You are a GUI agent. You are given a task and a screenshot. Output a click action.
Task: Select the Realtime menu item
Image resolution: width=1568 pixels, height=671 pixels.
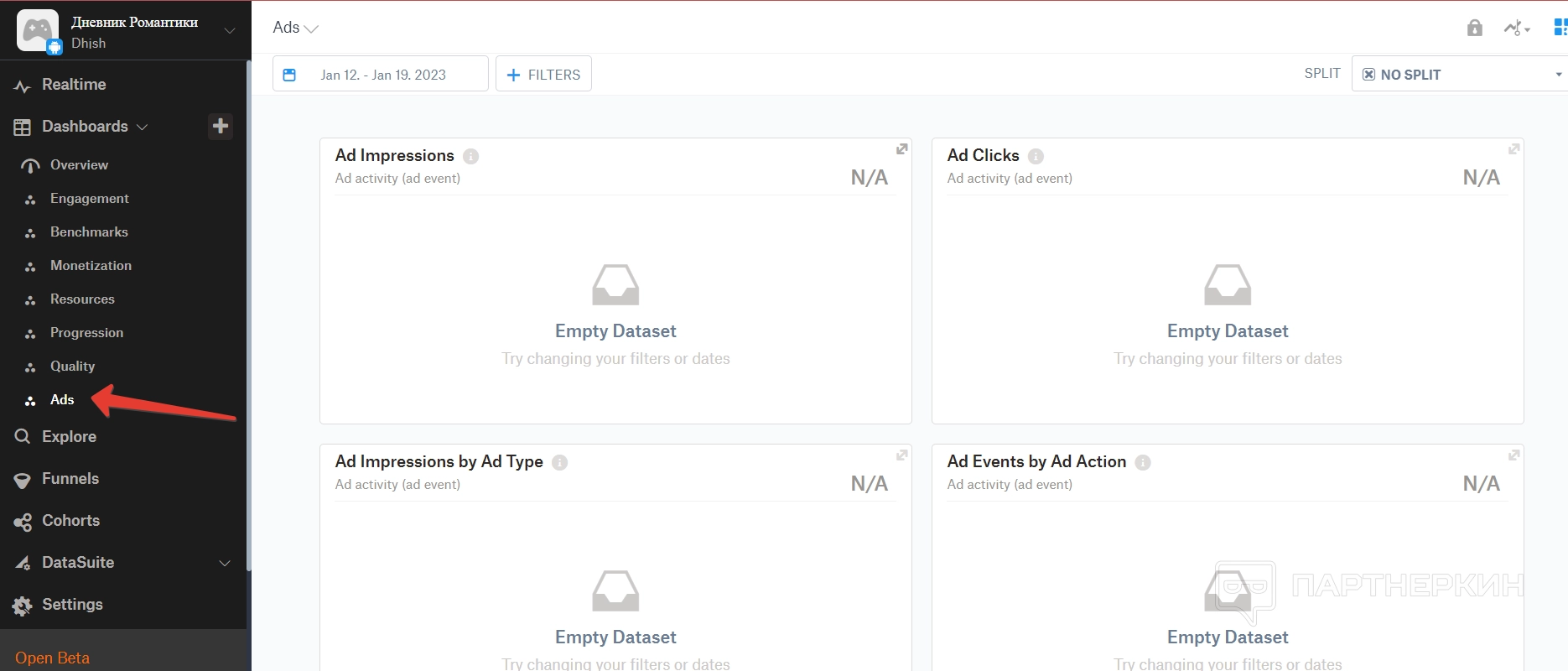pyautogui.click(x=74, y=85)
